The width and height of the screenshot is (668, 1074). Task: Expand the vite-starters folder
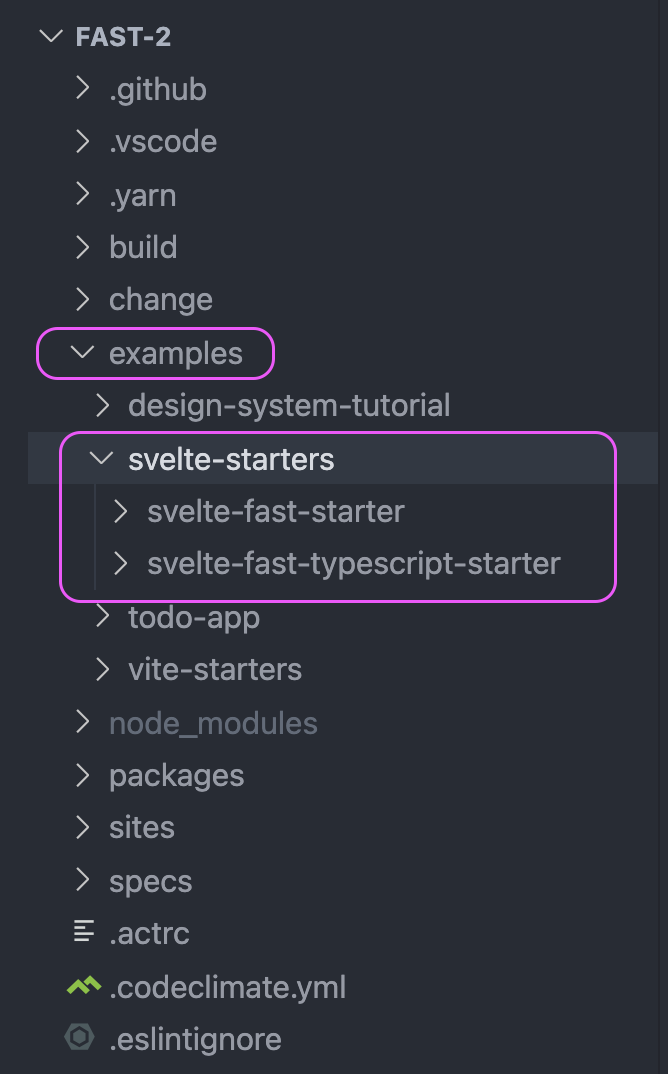214,669
